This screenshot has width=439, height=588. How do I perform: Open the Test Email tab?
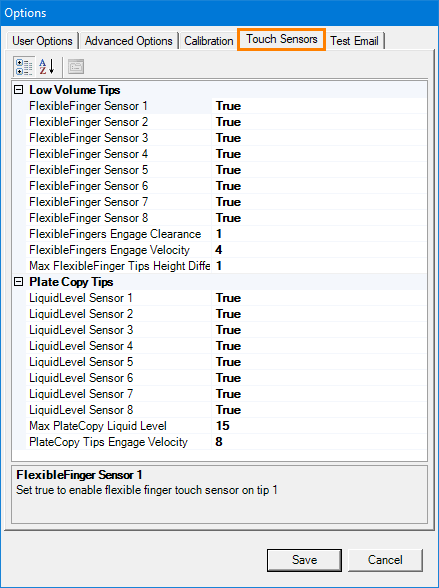[354, 40]
